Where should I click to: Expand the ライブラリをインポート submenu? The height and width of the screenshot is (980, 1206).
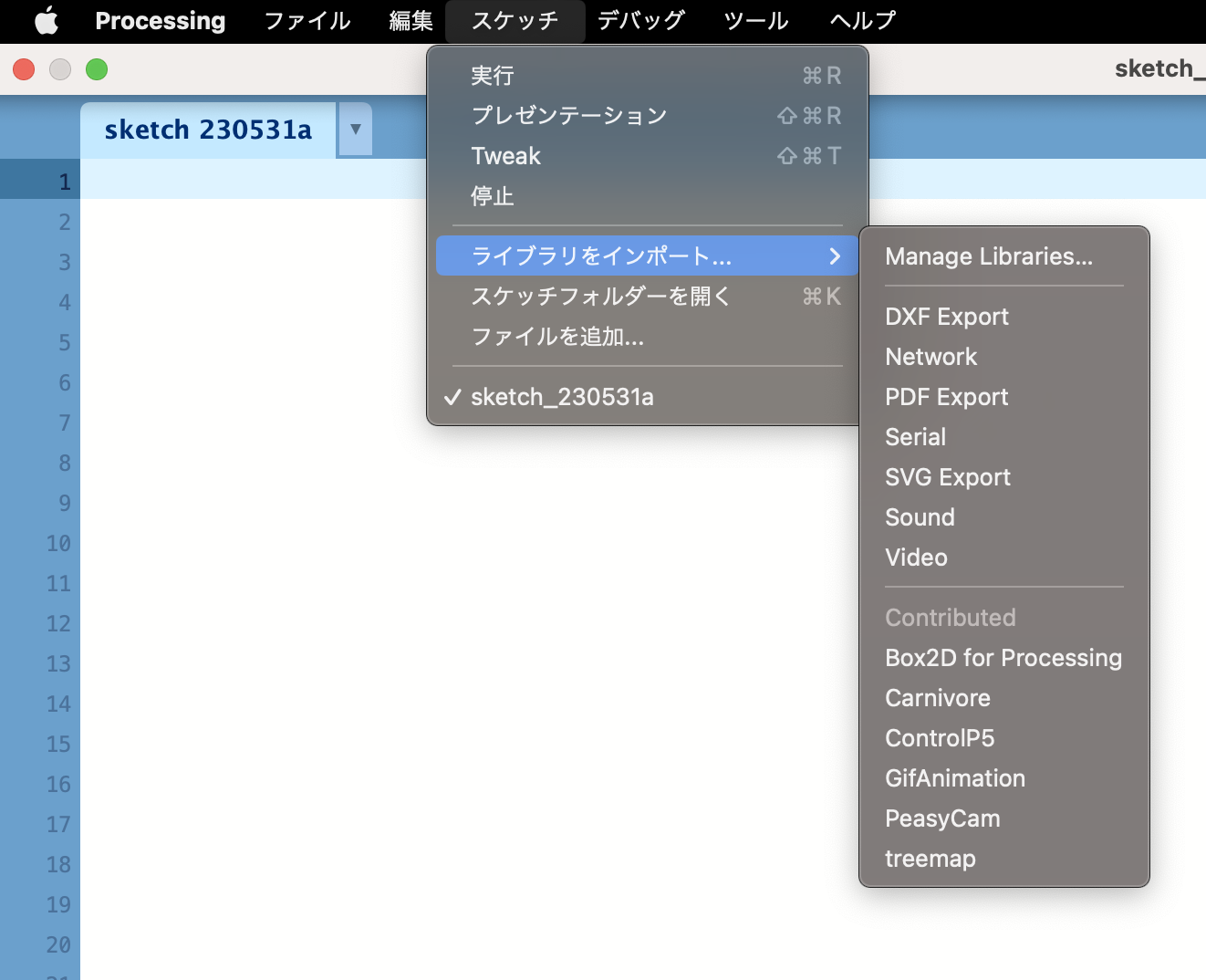pyautogui.click(x=600, y=256)
